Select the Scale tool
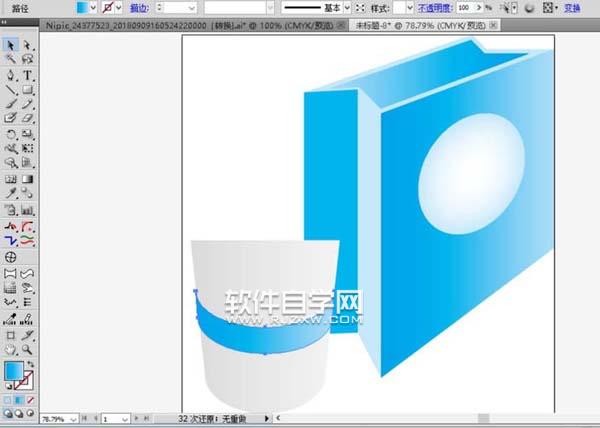Image resolution: width=600 pixels, height=428 pixels. click(x=27, y=134)
